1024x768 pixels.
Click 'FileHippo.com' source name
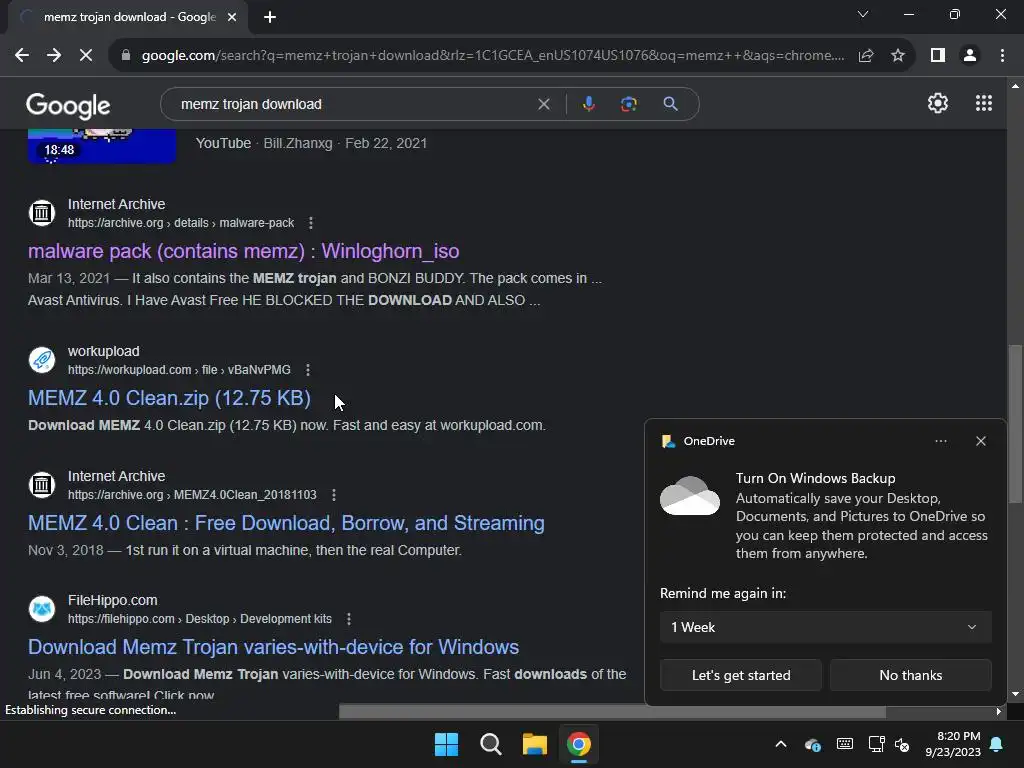tap(112, 600)
